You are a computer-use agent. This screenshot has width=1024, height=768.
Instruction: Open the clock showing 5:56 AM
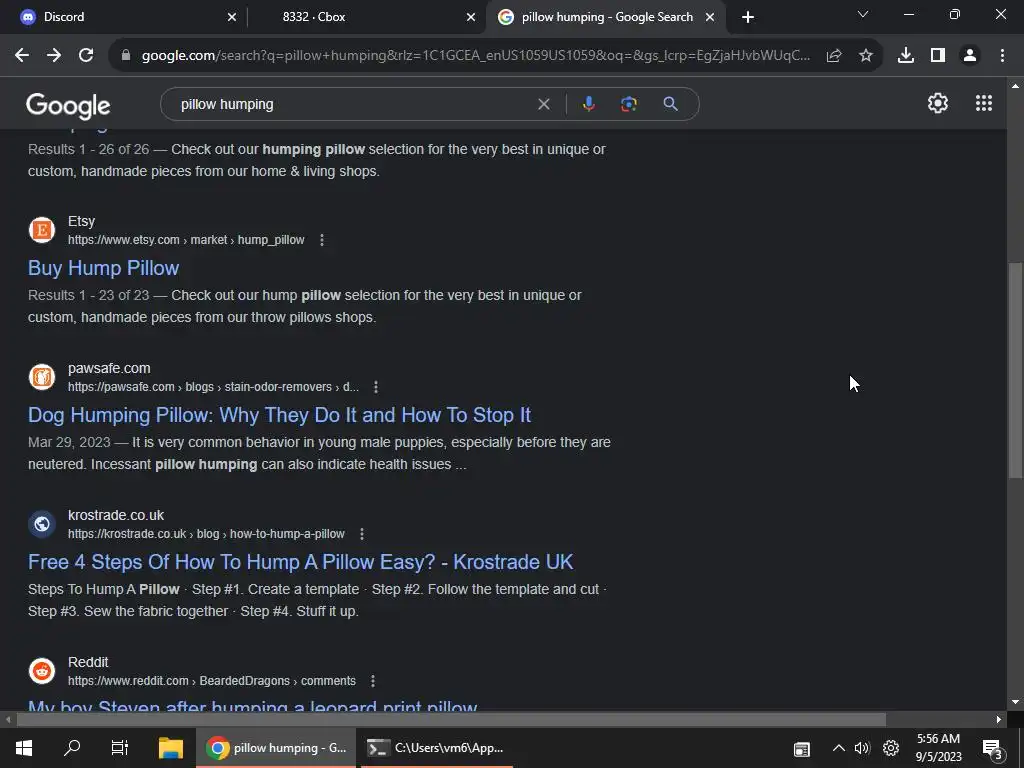click(938, 748)
